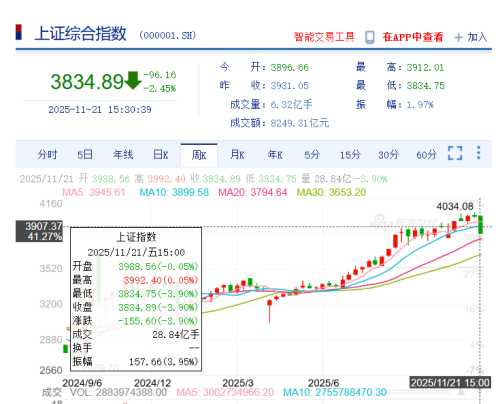
Task: Open the 智能交易工具 link
Action: 324,37
